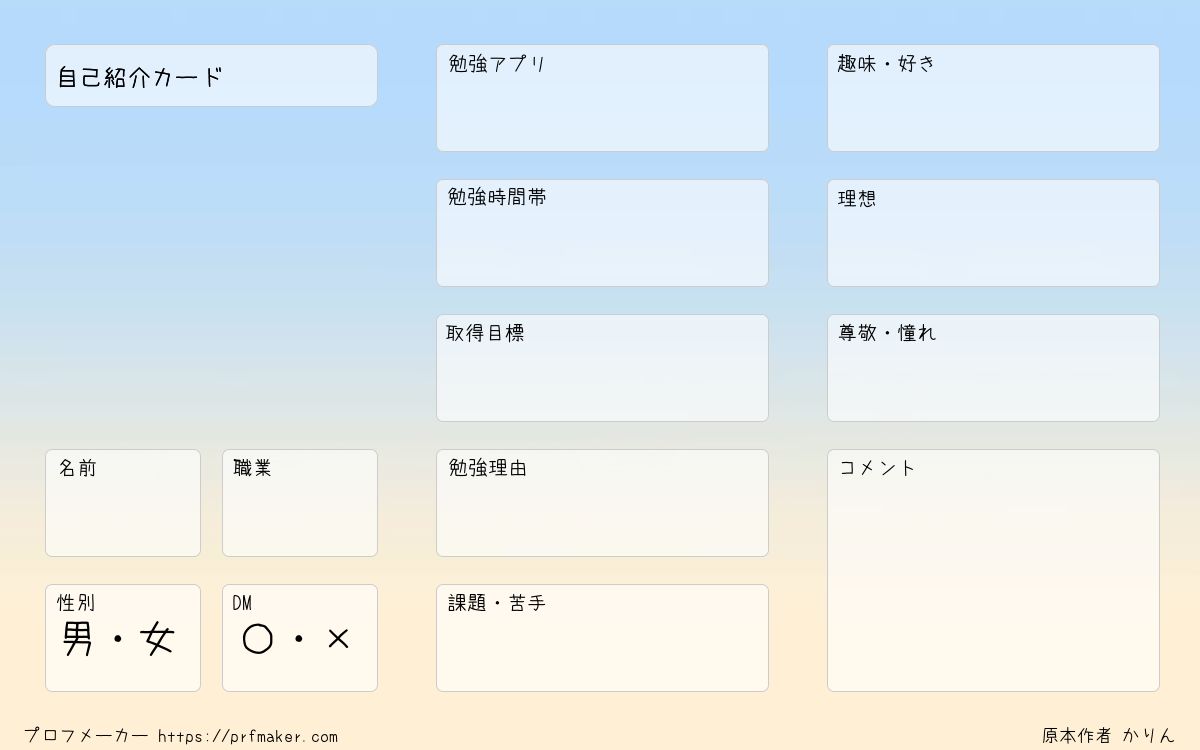The image size is (1200, 750).
Task: Click the 尊敬・憧れ box
Action: (993, 368)
